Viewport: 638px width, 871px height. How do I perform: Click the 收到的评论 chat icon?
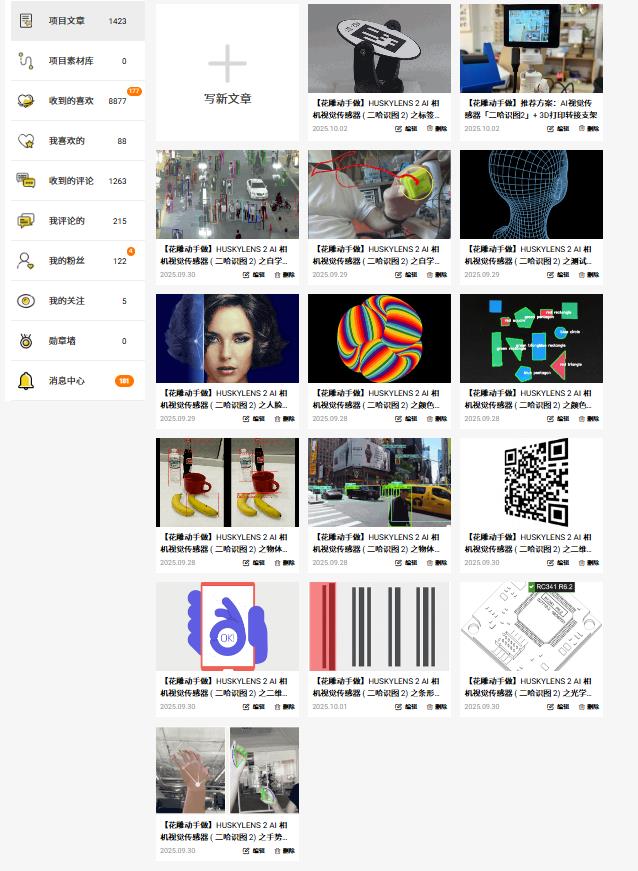click(x=26, y=181)
